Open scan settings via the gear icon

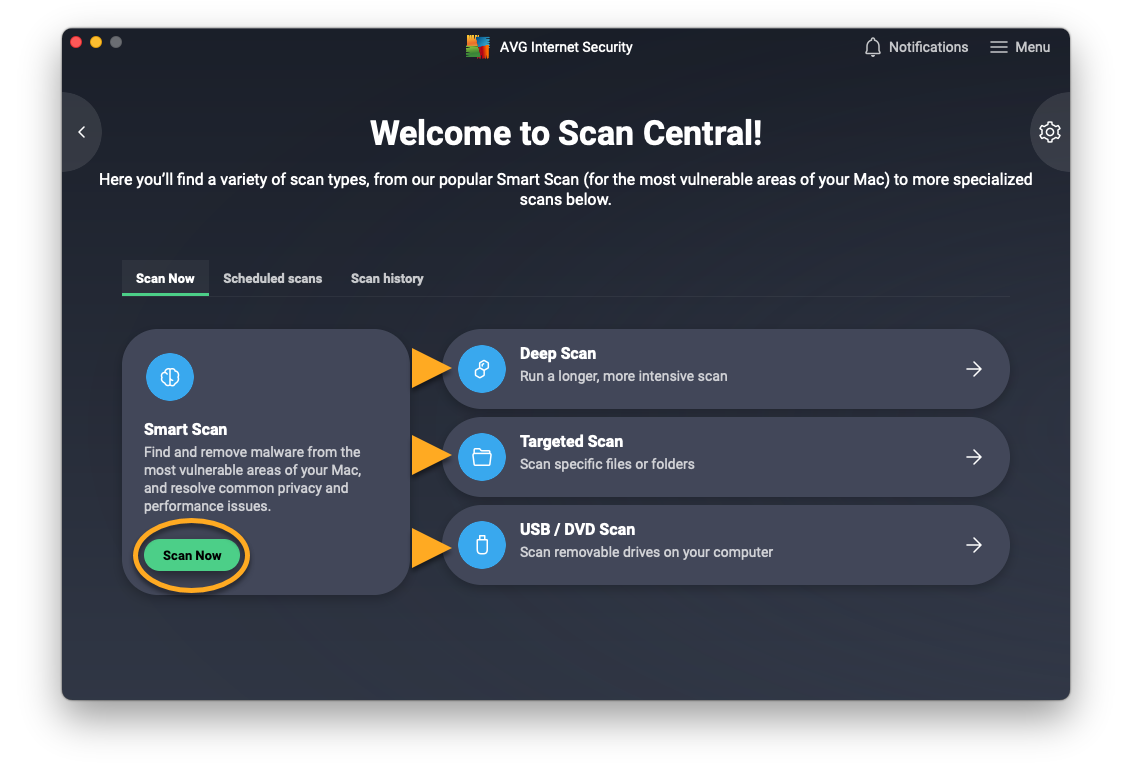pos(1049,132)
